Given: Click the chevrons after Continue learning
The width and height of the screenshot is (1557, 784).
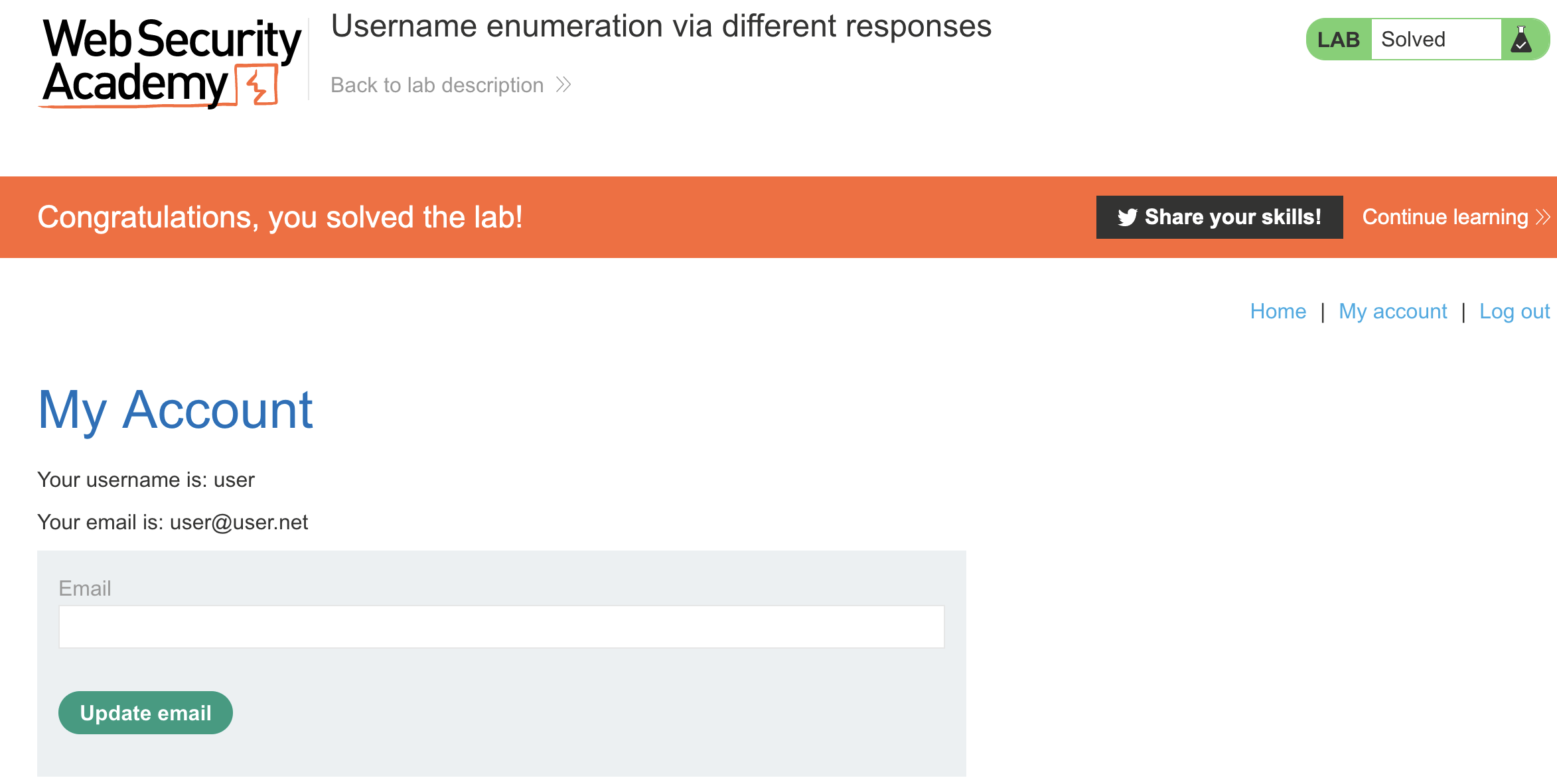Looking at the screenshot, I should tap(1543, 217).
